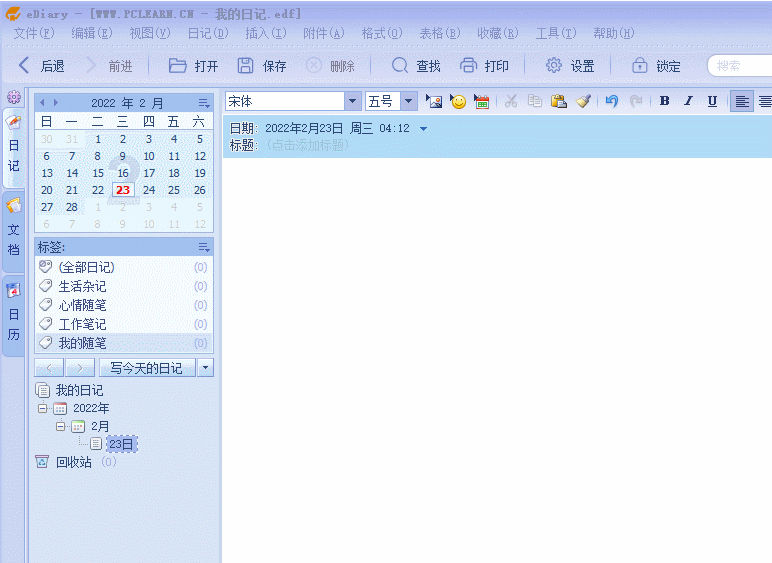Screen dimensions: 772x563
Task: Toggle italic formatting
Action: [x=688, y=101]
